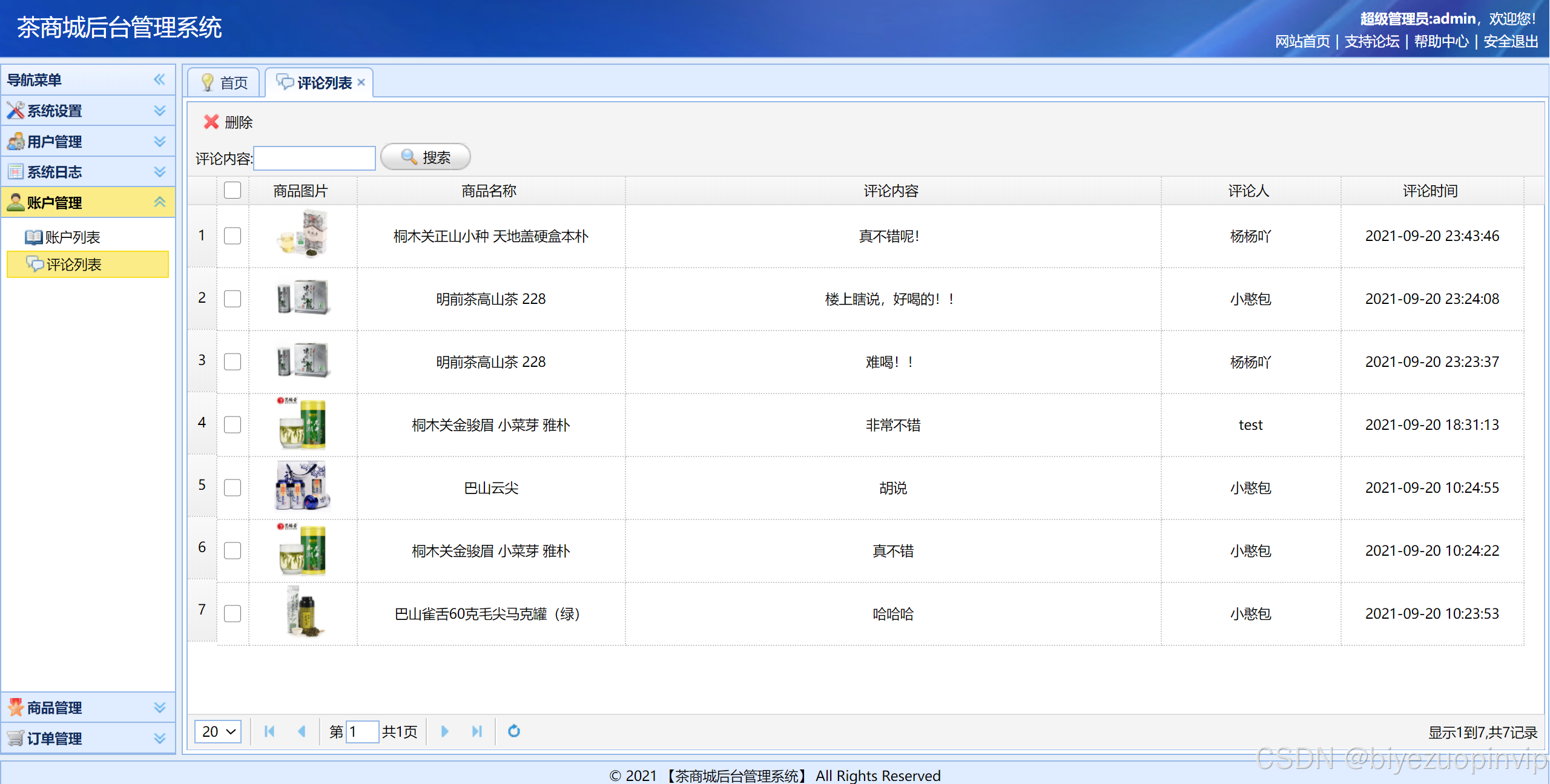The image size is (1550, 784).
Task: Open 账户列表 in the sidebar
Action: pyautogui.click(x=72, y=237)
